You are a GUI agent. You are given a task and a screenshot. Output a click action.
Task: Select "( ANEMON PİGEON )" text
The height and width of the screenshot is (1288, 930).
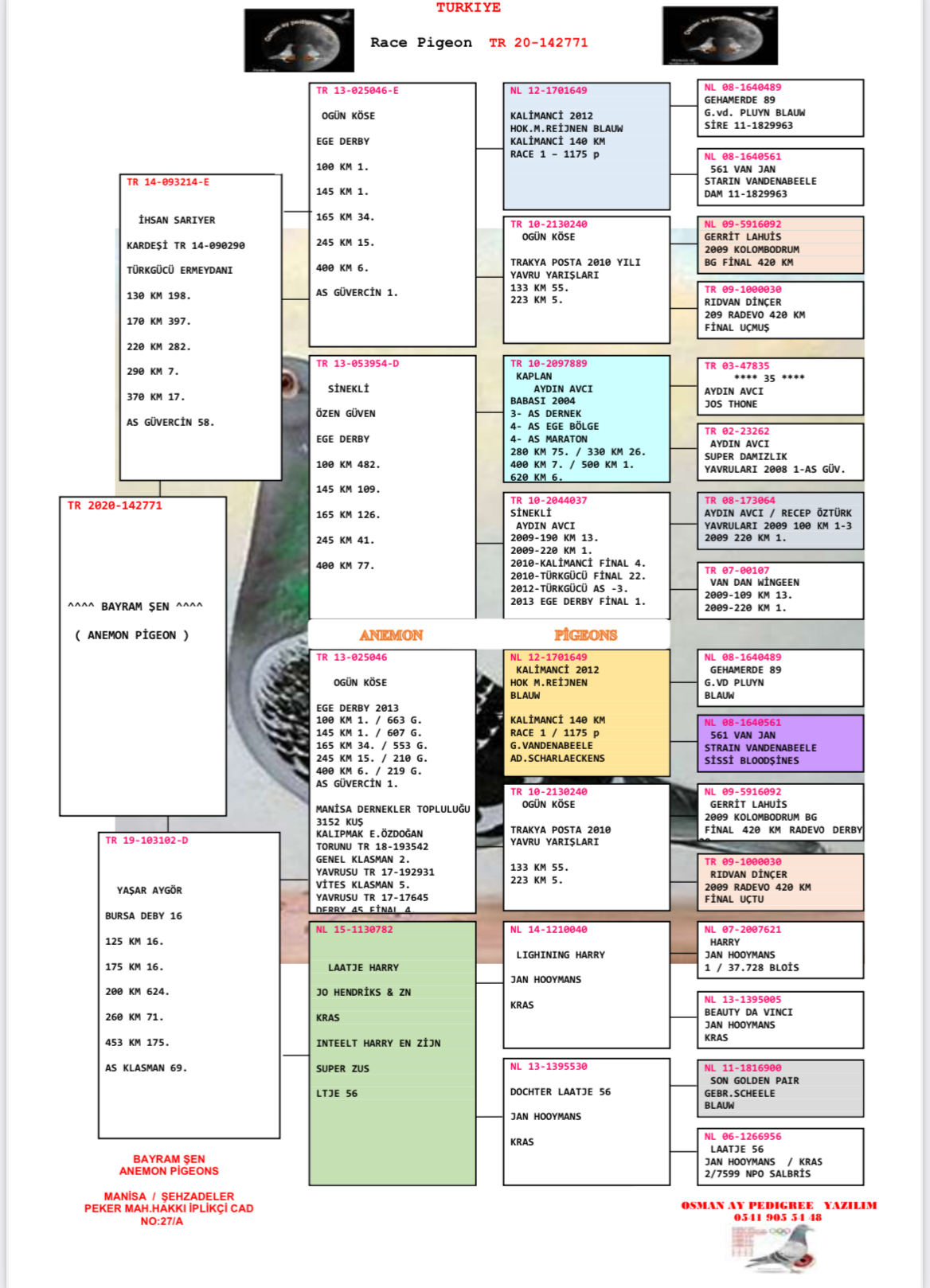pyautogui.click(x=132, y=635)
